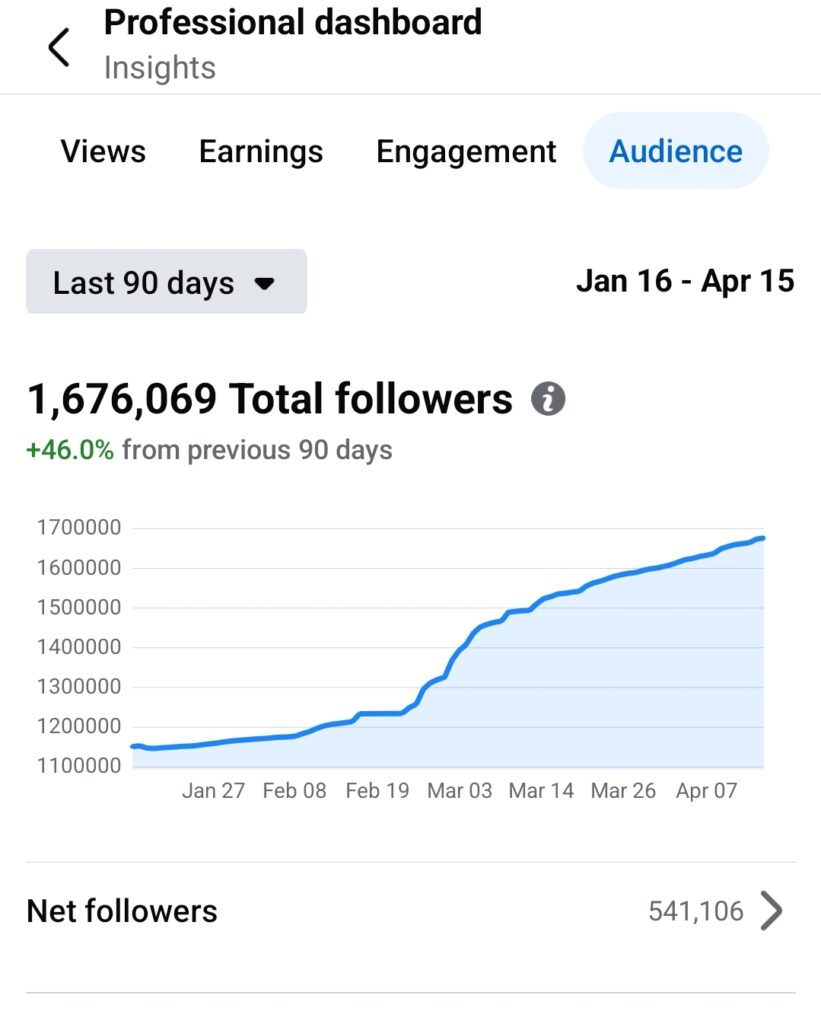Click the info icon beside Total followers

coord(548,399)
